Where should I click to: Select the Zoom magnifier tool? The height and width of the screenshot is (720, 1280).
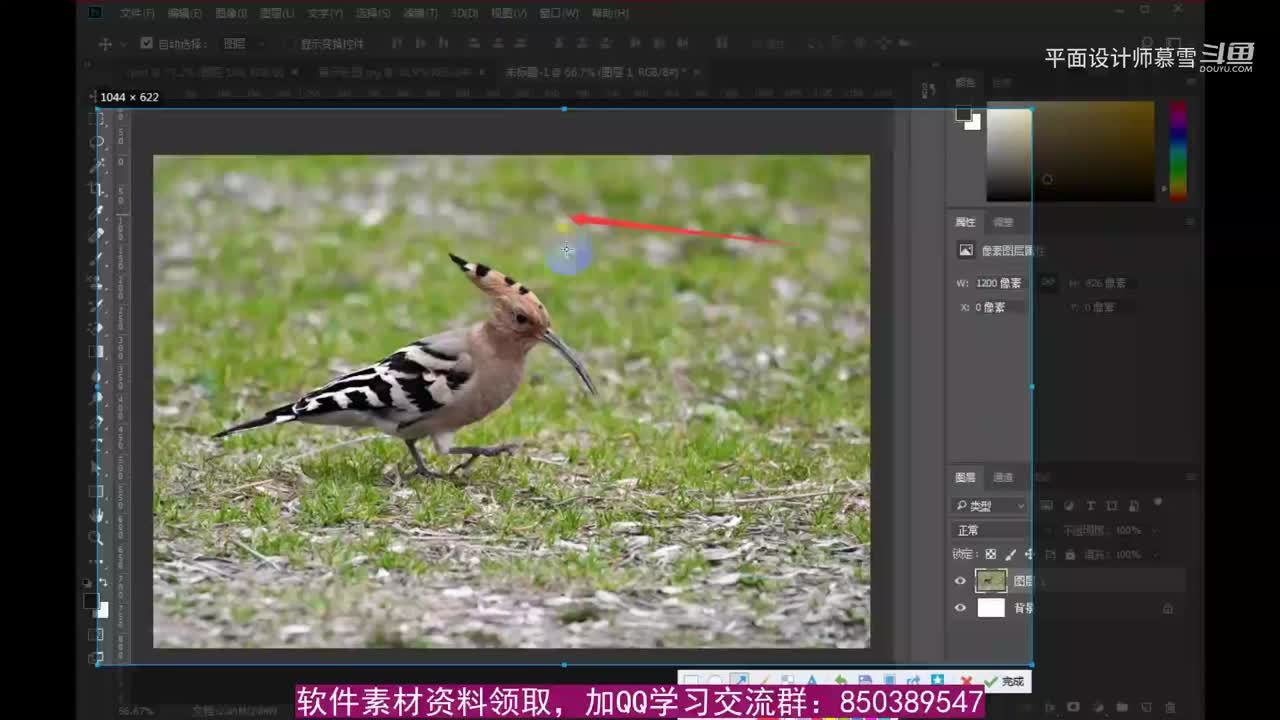tap(97, 538)
